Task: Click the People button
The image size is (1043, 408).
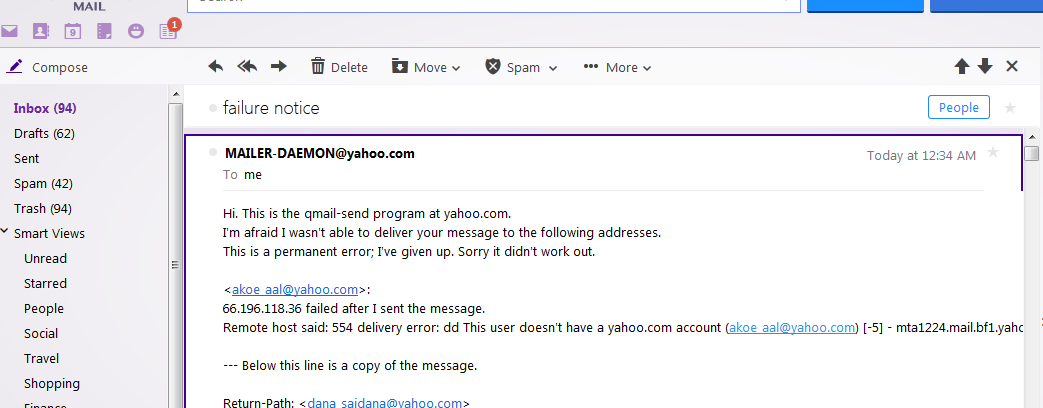Action: (959, 108)
